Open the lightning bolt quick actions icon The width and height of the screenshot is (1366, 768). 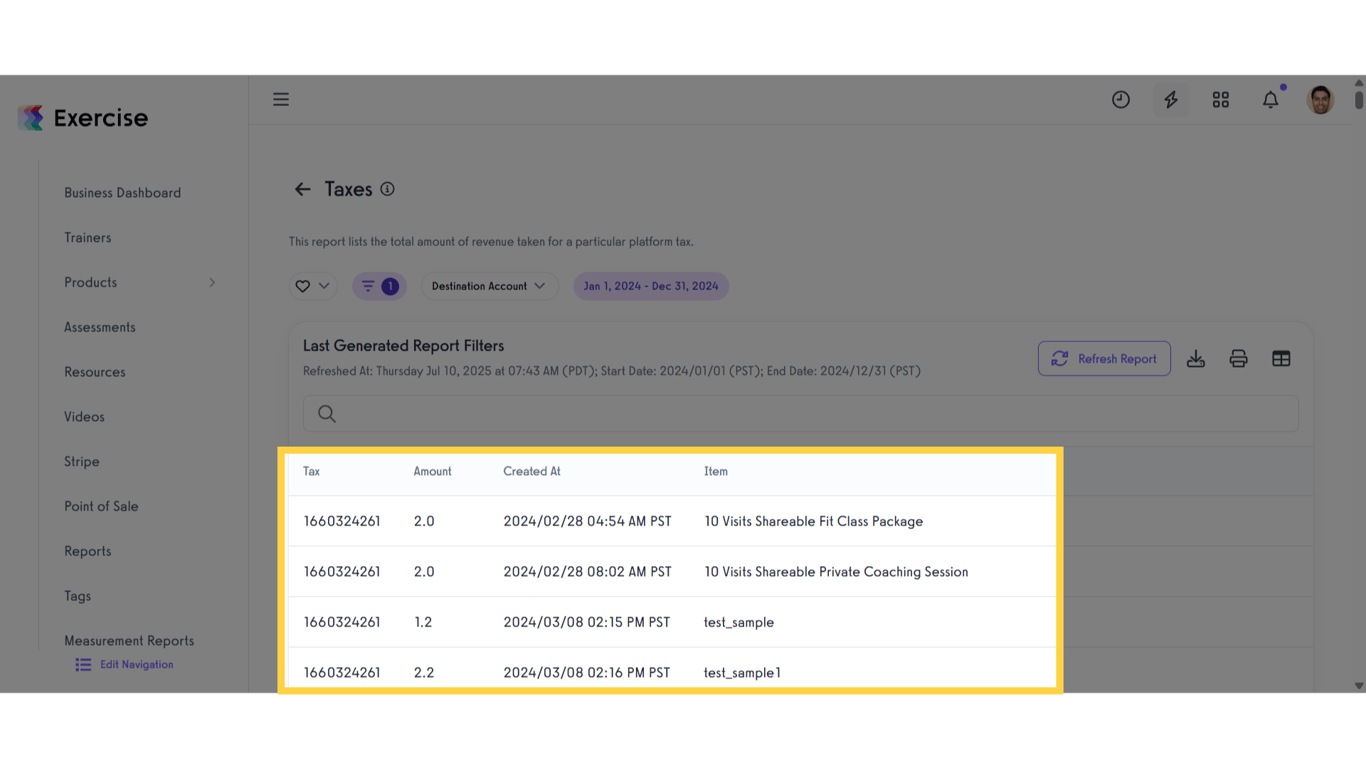tap(1171, 100)
